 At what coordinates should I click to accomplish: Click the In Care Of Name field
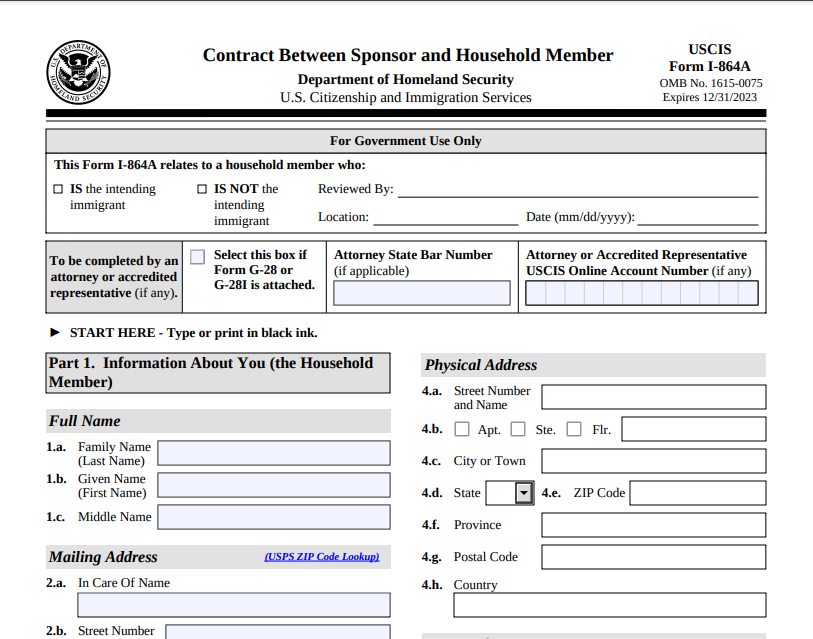pos(233,605)
